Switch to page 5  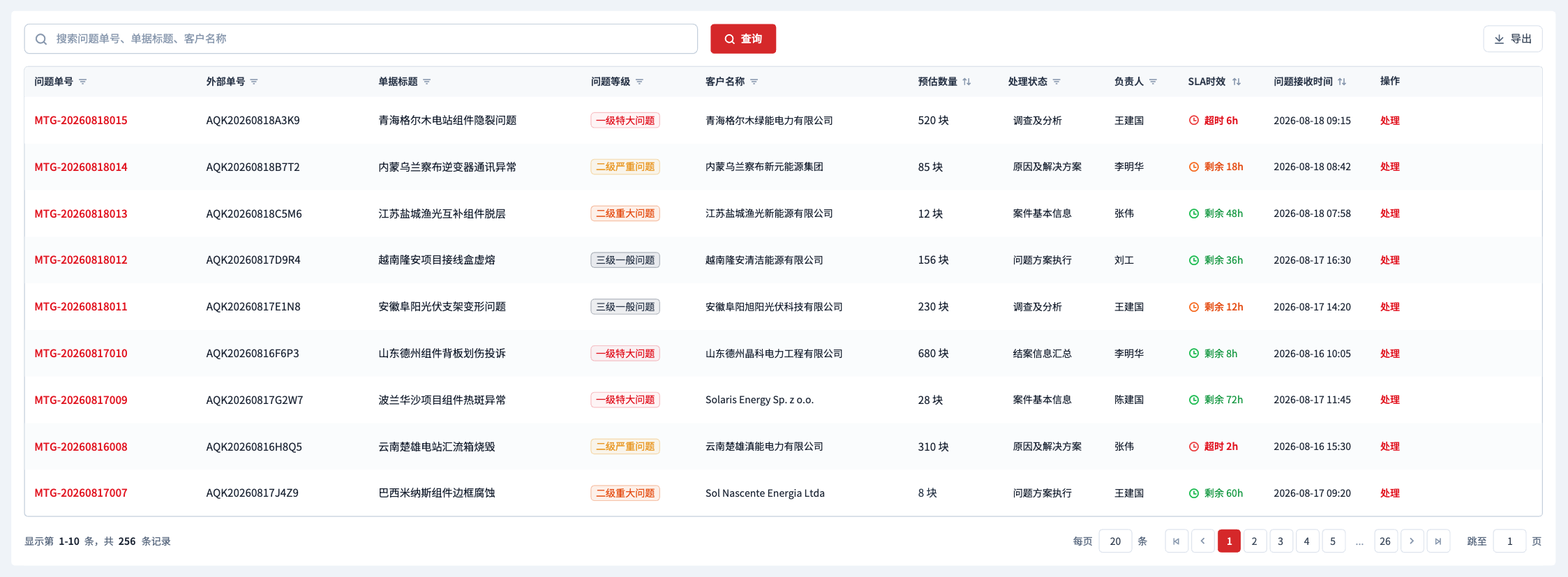coord(1333,541)
